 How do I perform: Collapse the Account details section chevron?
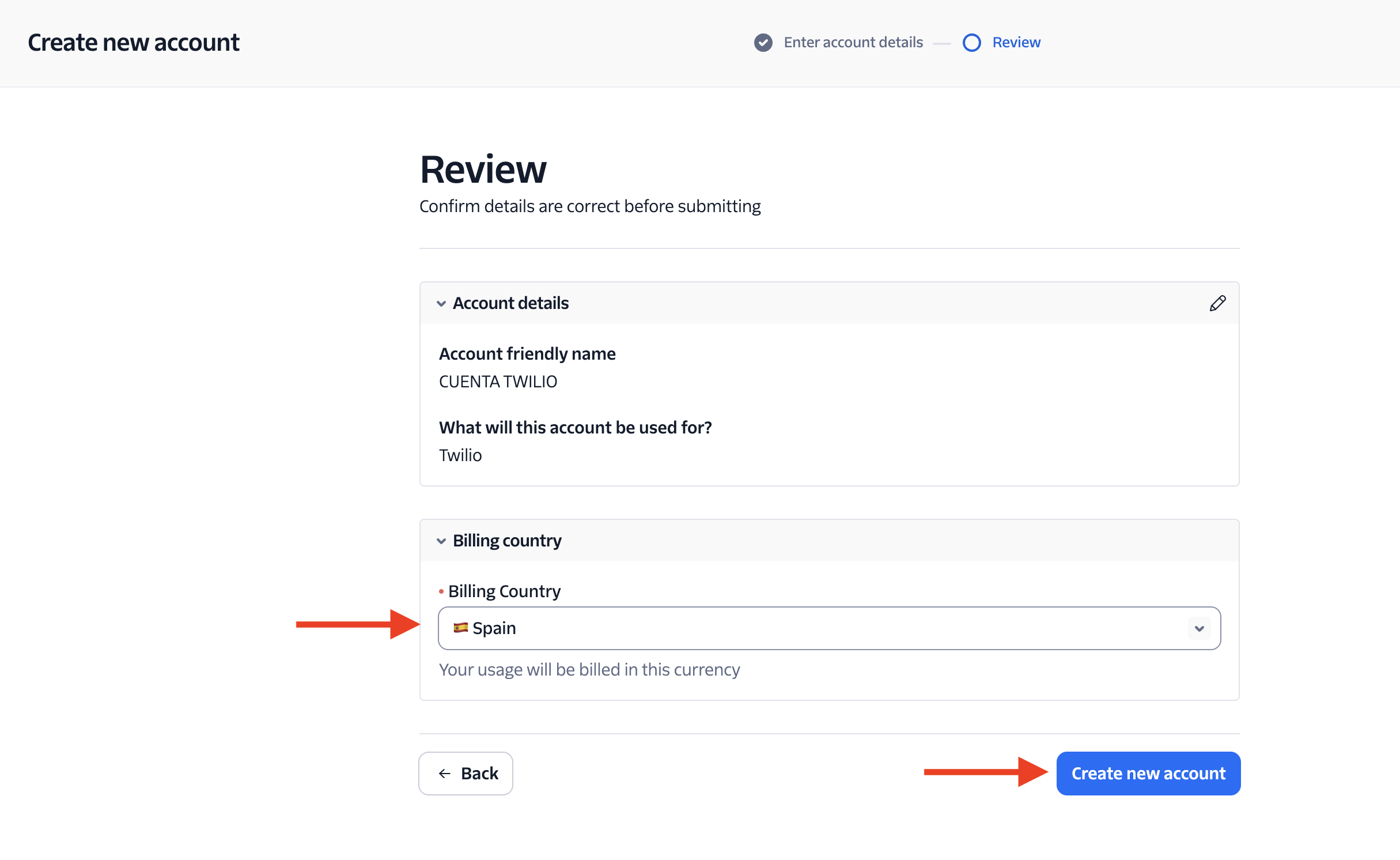click(x=441, y=304)
